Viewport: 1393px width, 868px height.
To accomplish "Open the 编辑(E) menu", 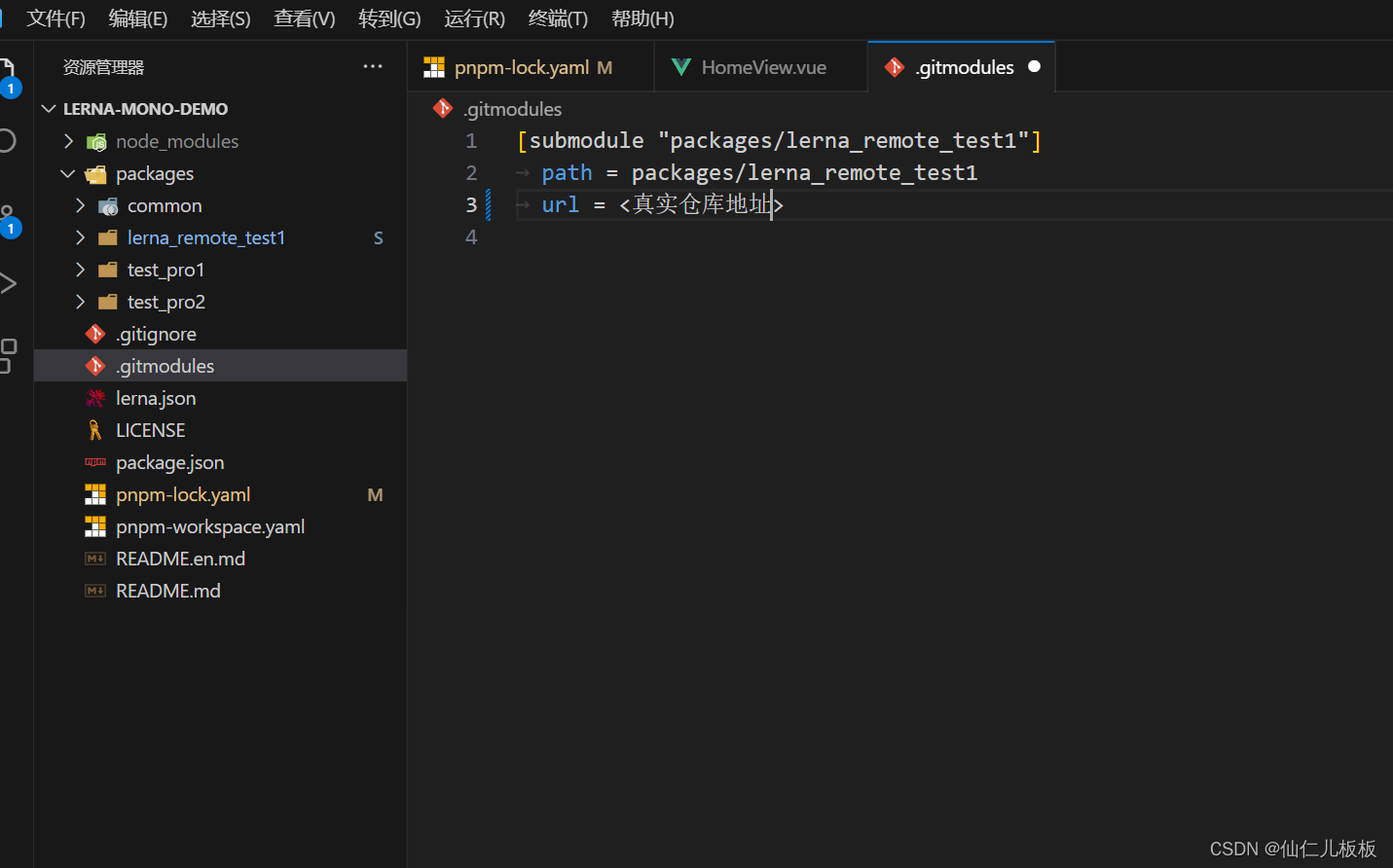I will 138,19.
